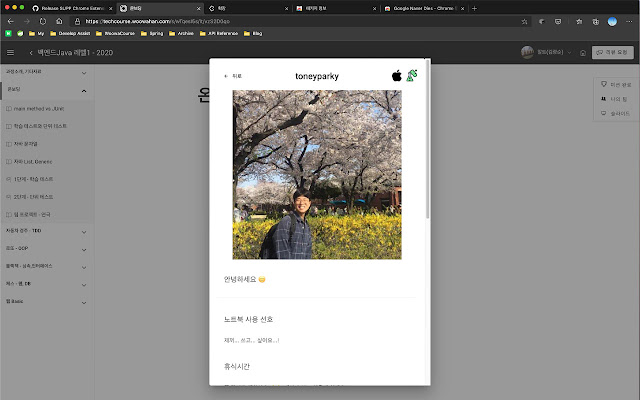Viewport: 640px width, 400px height.
Task: Open the Collections icon in toolbar
Action: pyautogui.click(x=596, y=22)
